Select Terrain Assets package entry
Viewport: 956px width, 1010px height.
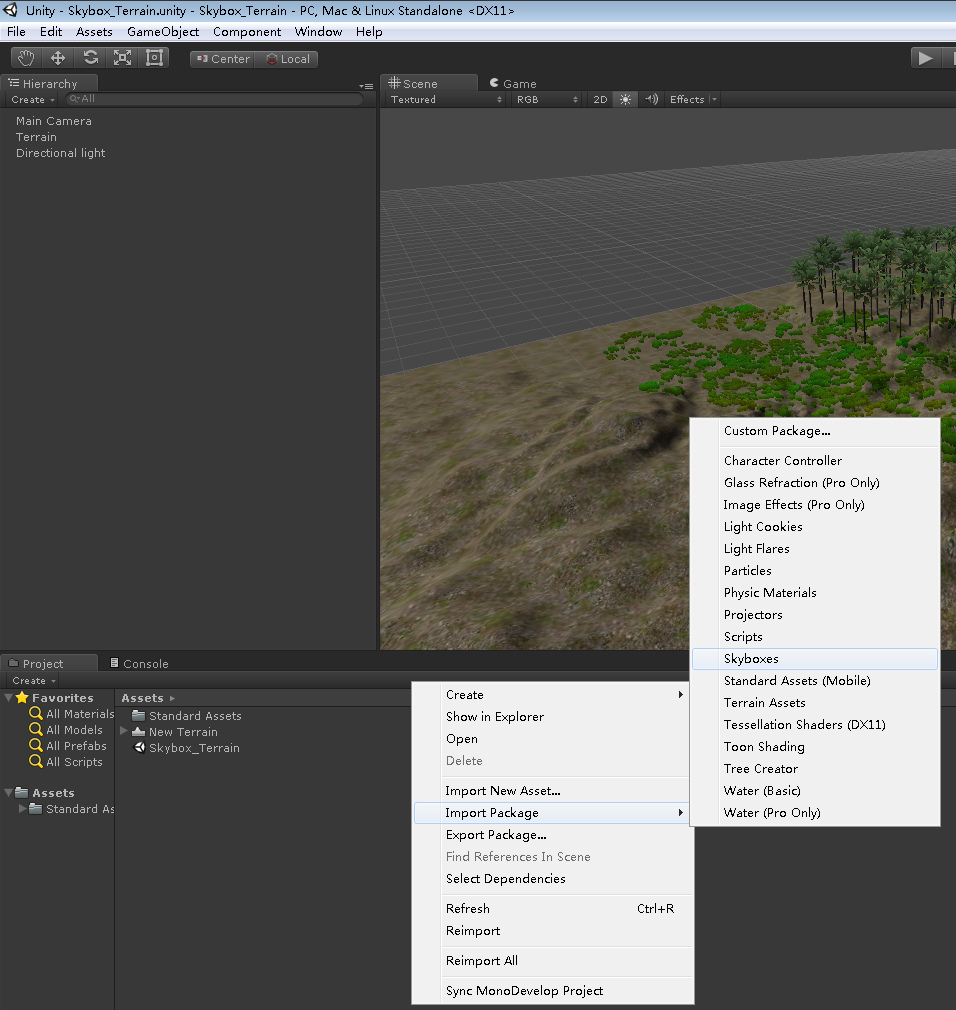click(x=764, y=703)
